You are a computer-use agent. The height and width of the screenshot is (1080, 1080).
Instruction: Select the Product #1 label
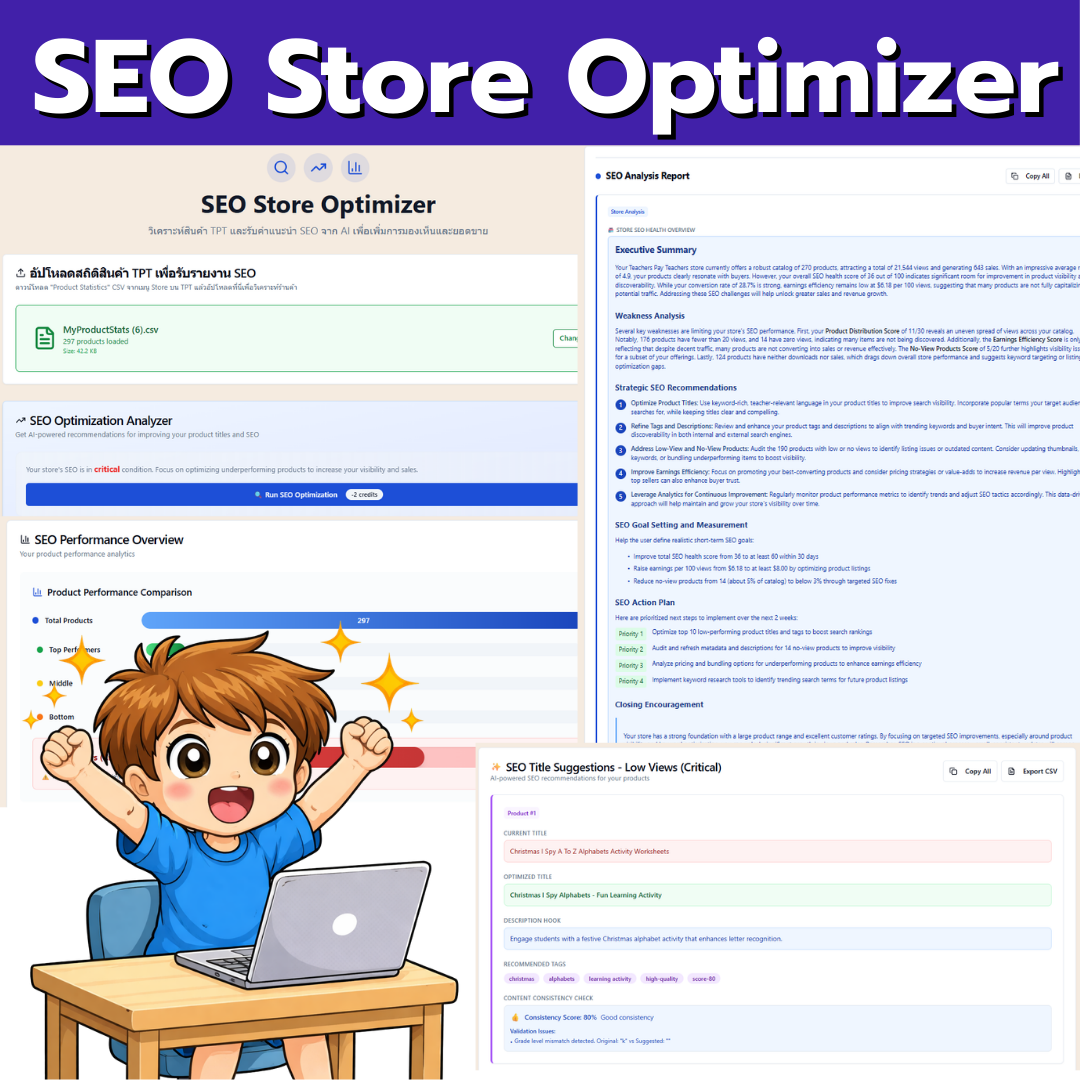pos(521,813)
